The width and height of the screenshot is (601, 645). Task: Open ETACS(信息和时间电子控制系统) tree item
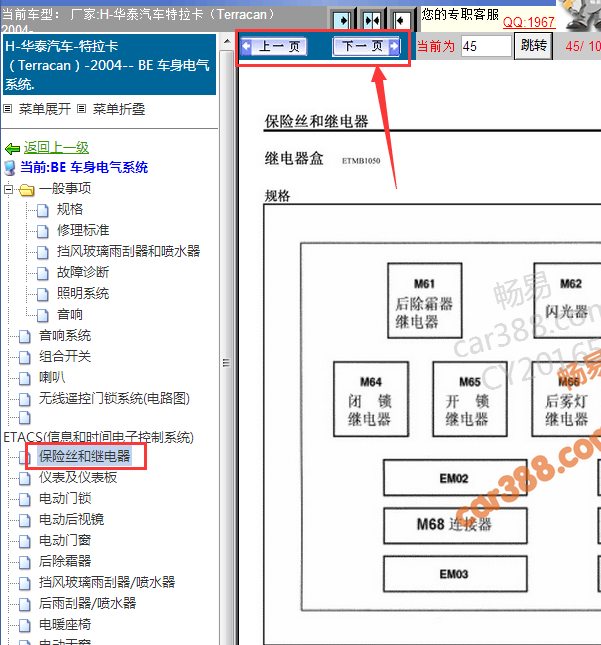click(99, 437)
